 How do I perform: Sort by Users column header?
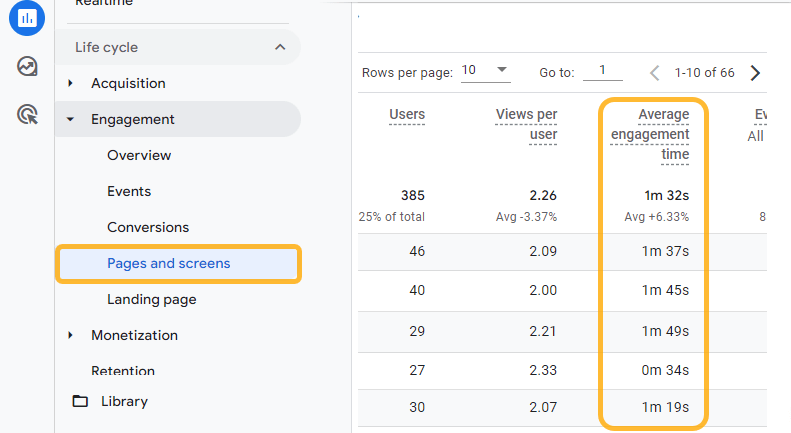[x=406, y=115]
